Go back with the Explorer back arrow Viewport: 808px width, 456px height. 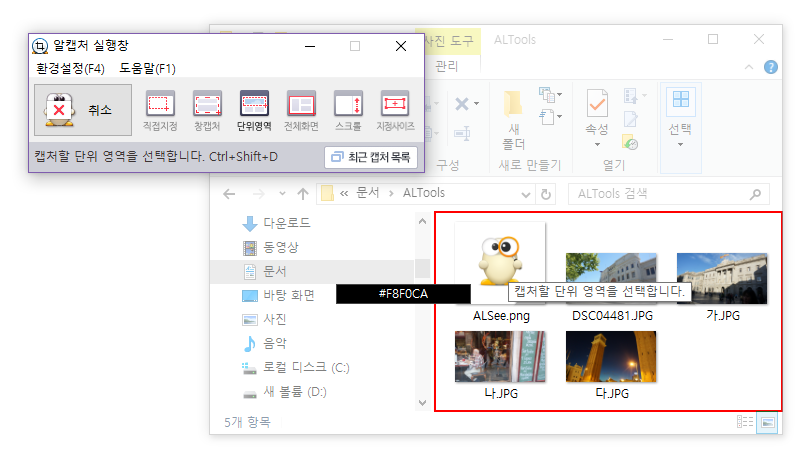coord(229,194)
